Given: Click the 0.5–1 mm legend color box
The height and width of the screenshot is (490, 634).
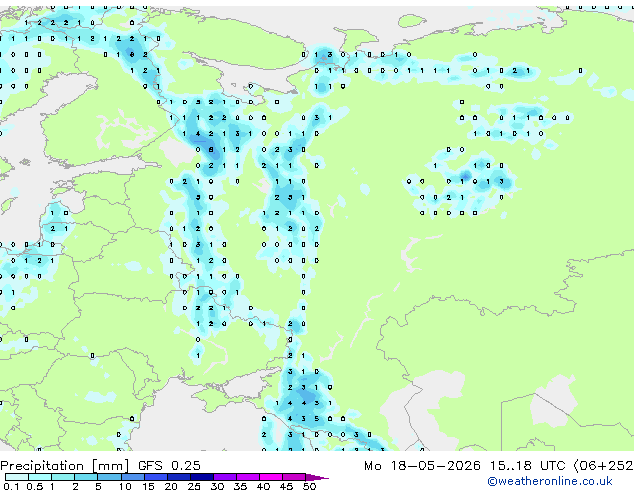Looking at the screenshot, I should (x=40, y=477).
